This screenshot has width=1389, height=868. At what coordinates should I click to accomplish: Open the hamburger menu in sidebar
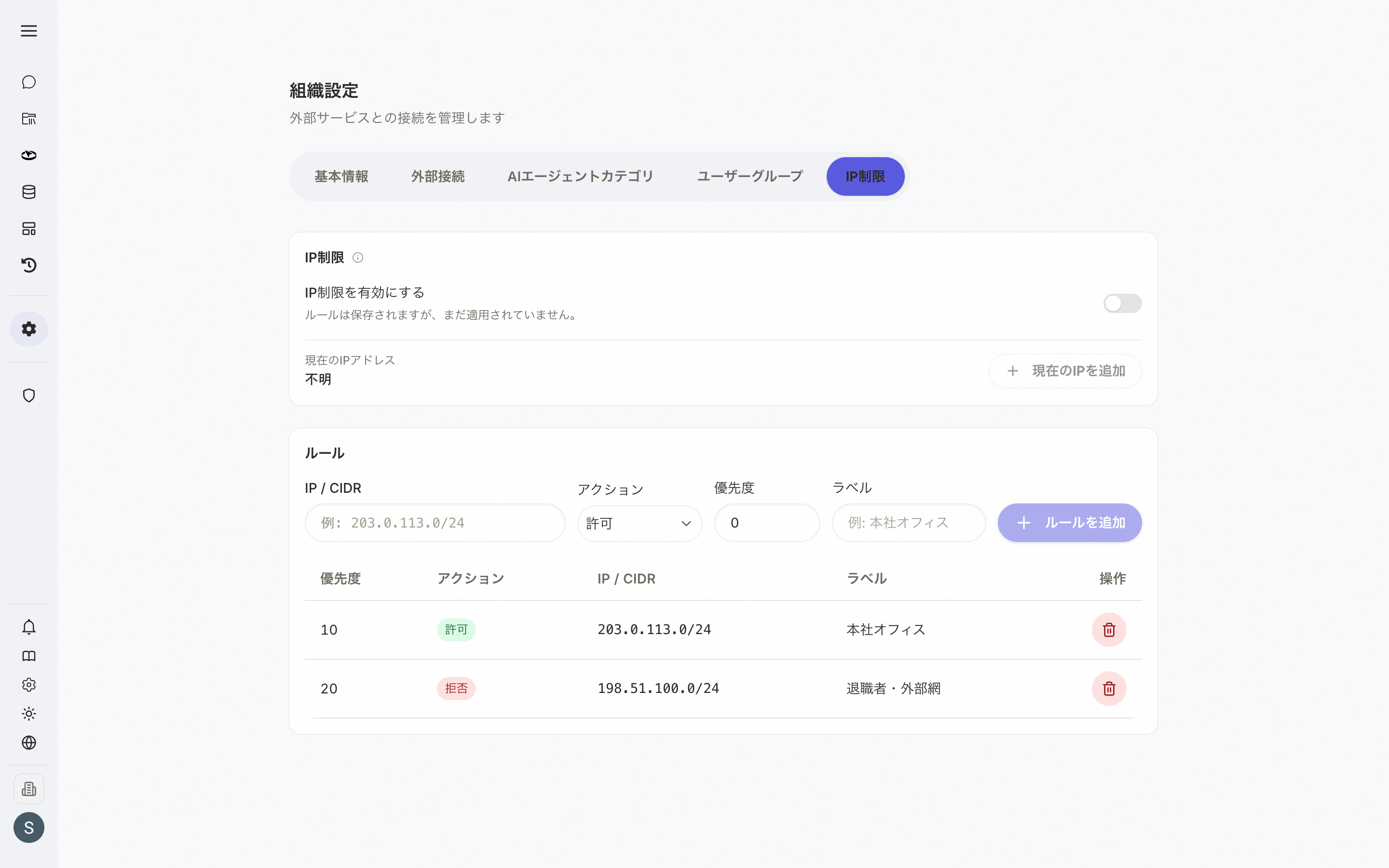[29, 31]
